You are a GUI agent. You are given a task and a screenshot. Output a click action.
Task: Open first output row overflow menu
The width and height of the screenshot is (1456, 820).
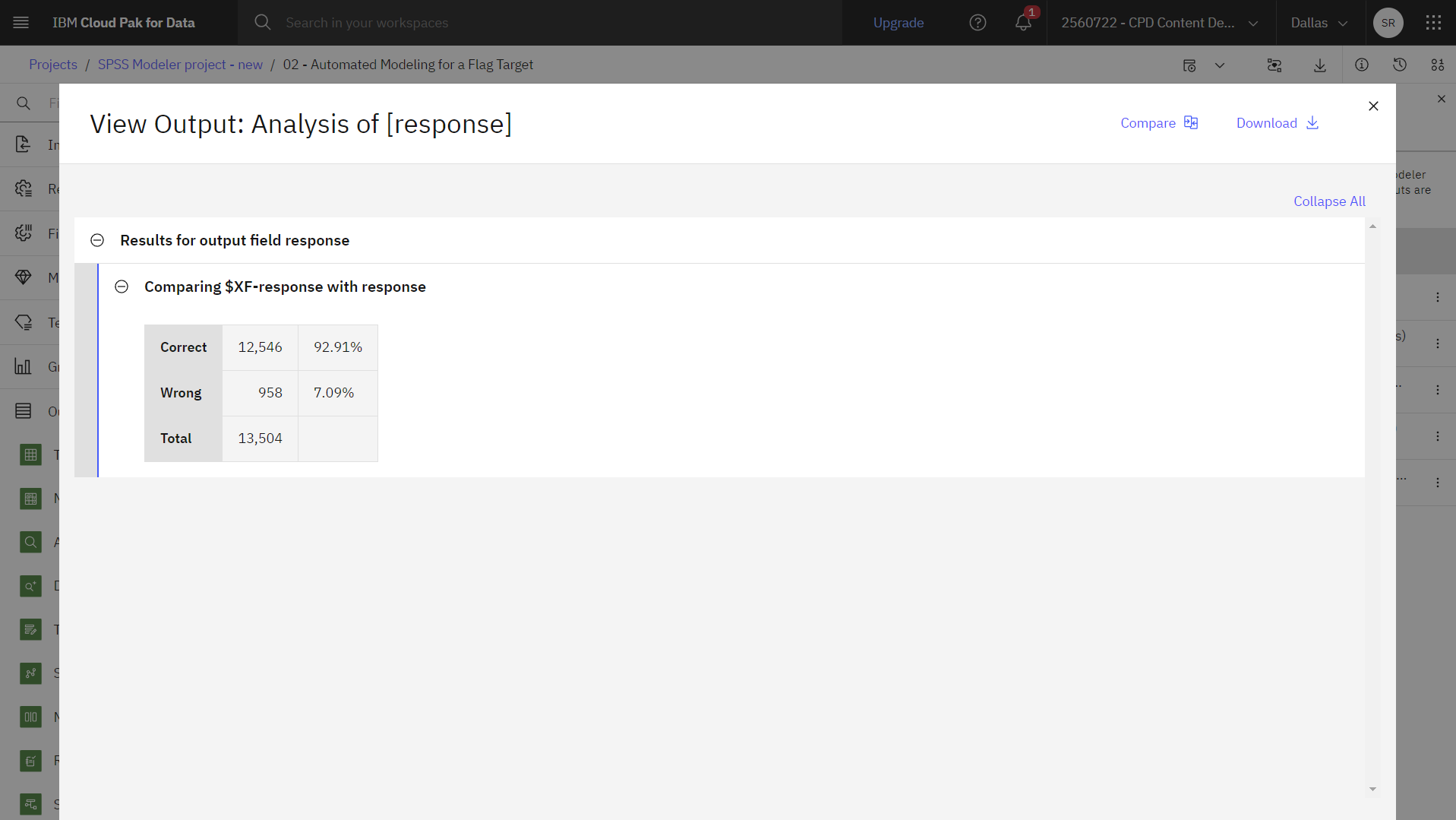(1438, 297)
